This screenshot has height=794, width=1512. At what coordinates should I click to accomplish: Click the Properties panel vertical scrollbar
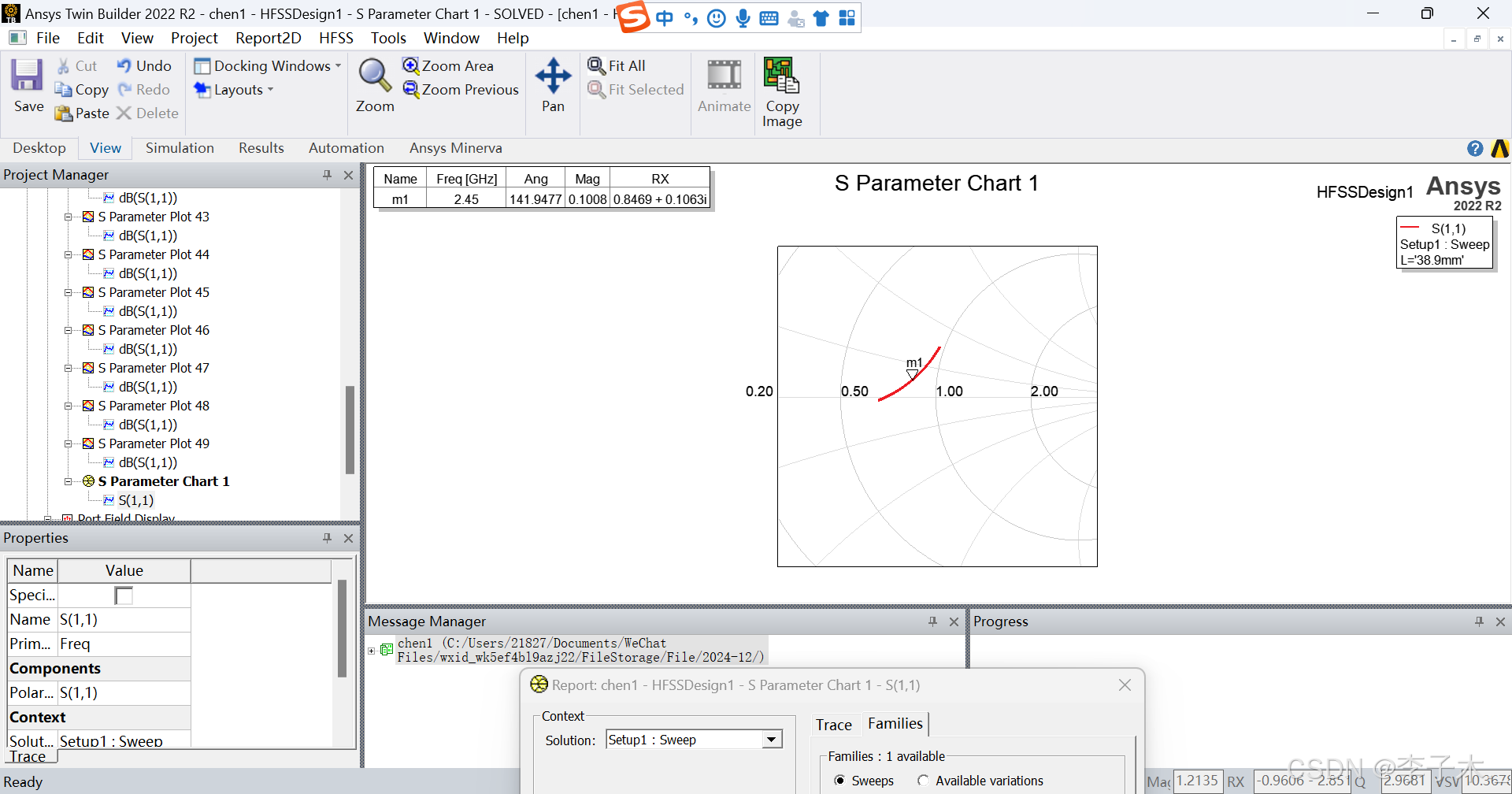pos(342,629)
